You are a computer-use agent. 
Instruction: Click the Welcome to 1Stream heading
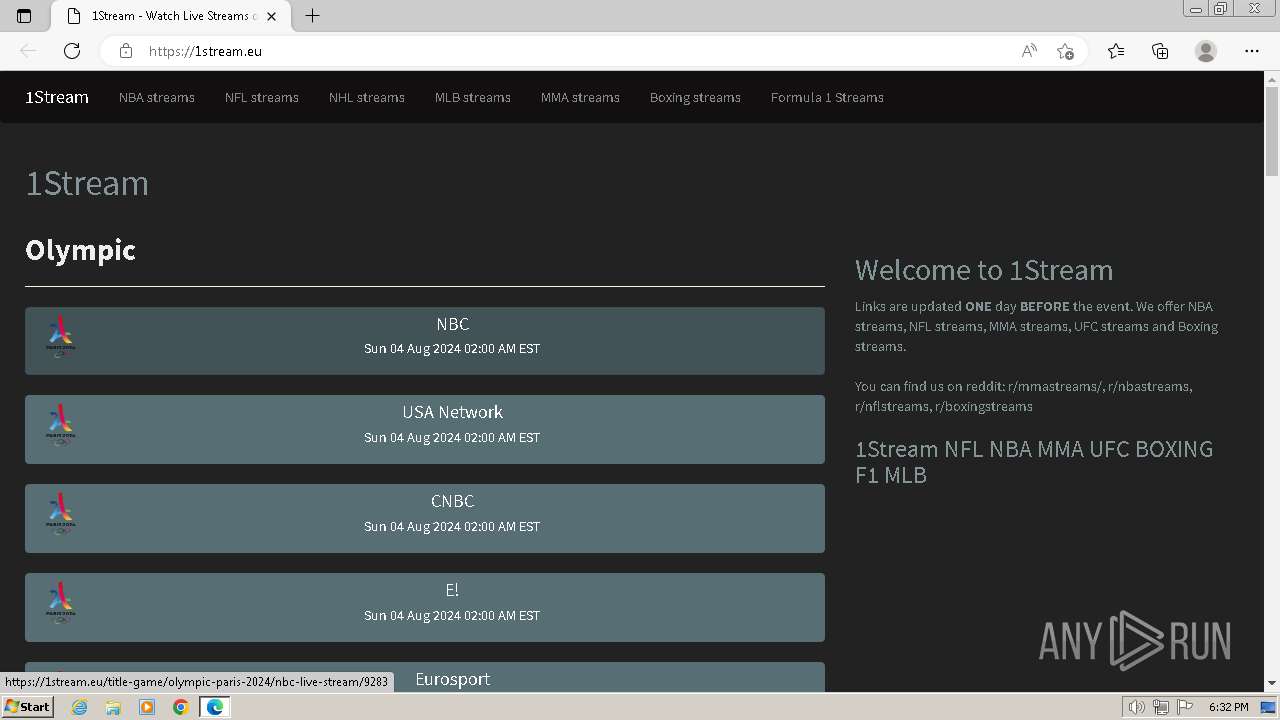[984, 270]
